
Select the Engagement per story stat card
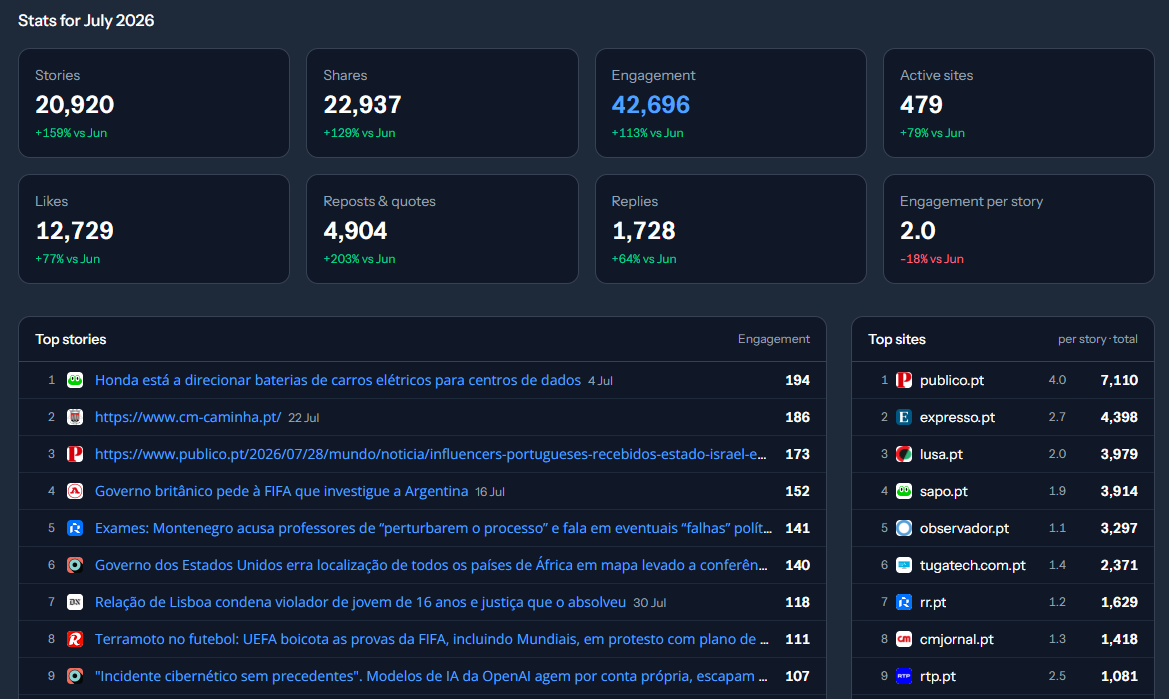coord(1018,229)
